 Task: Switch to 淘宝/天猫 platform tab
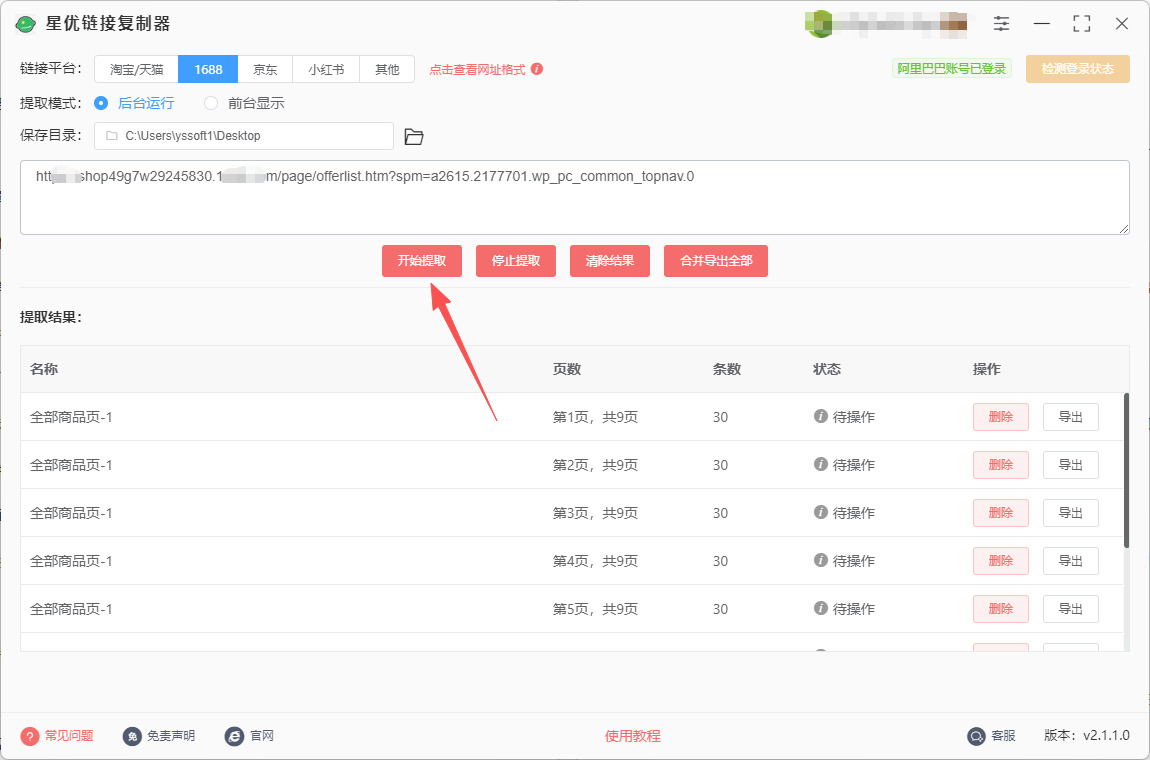136,70
